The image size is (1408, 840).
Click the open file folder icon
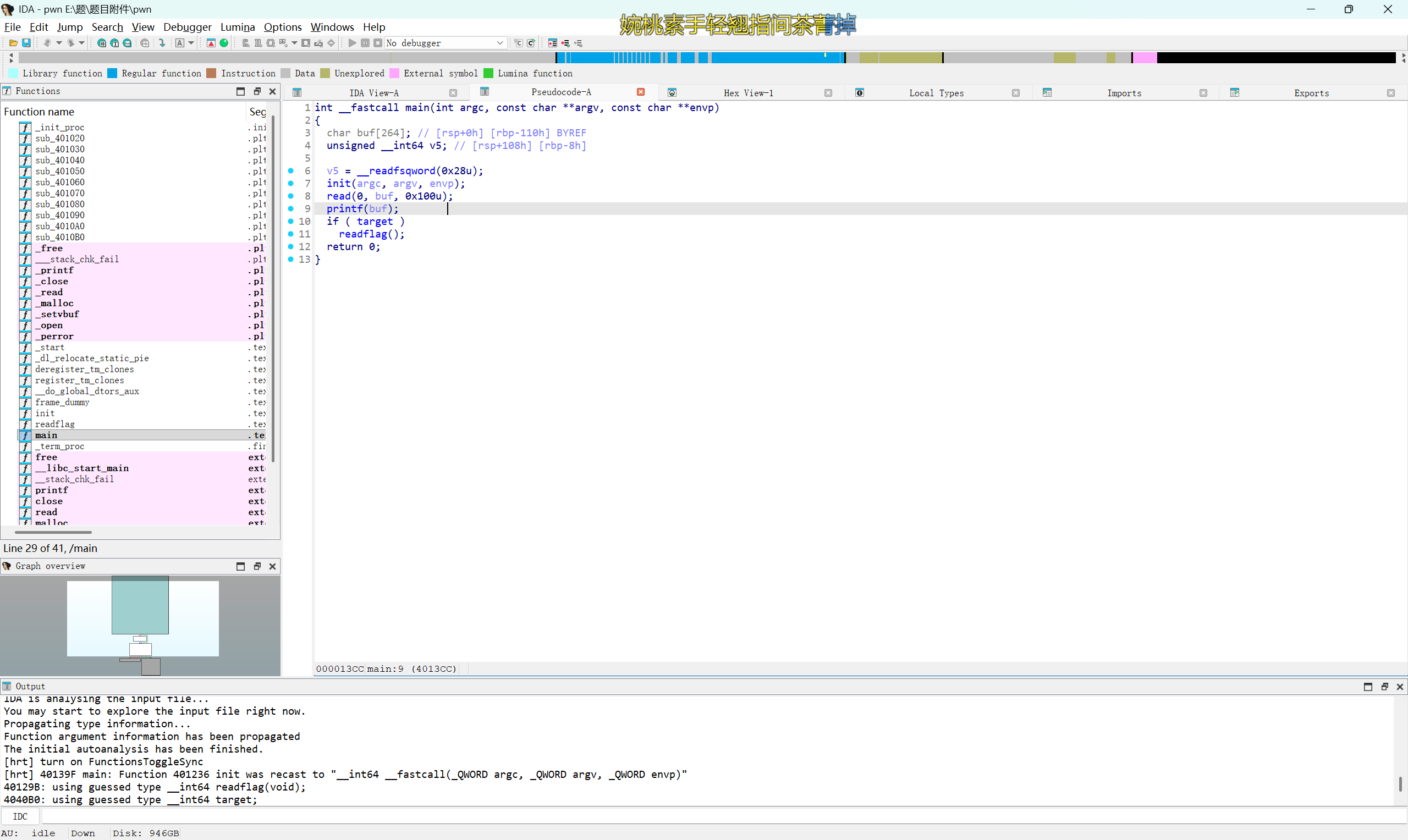coord(13,43)
